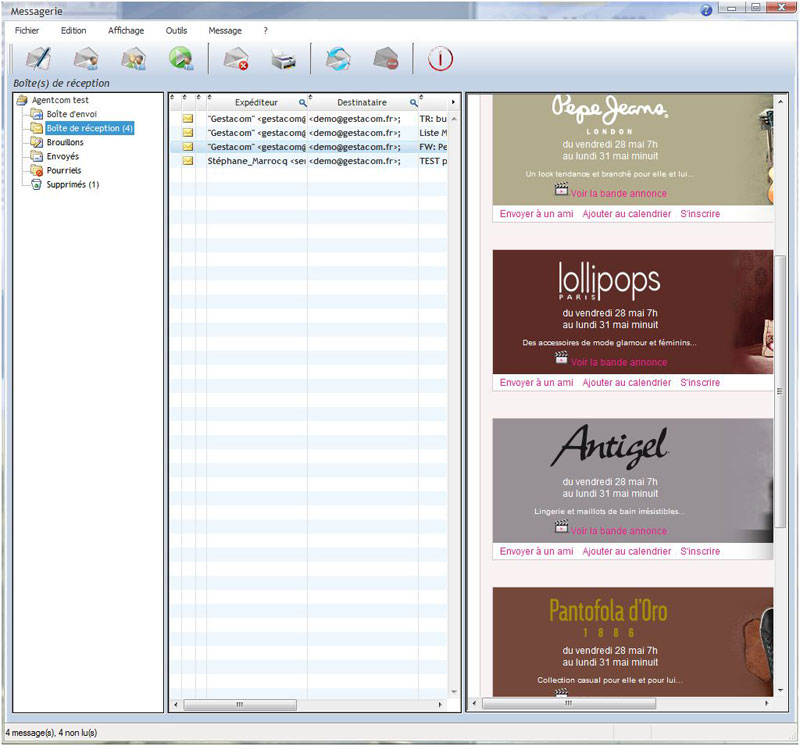800x746 pixels.
Task: Click the Expéditeur column search magnifier
Action: [x=303, y=103]
